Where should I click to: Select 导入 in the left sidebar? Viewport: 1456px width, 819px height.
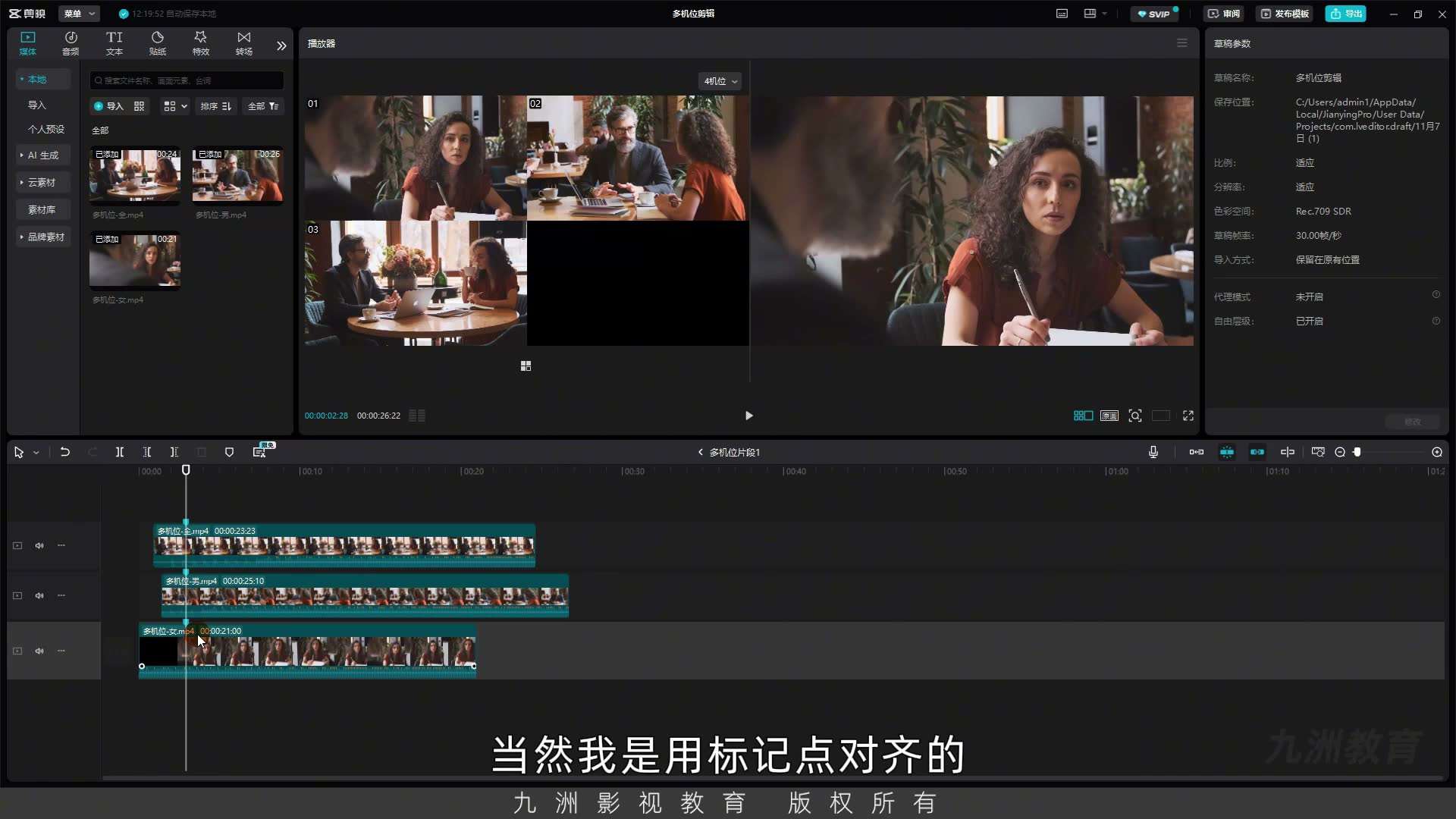pyautogui.click(x=36, y=105)
